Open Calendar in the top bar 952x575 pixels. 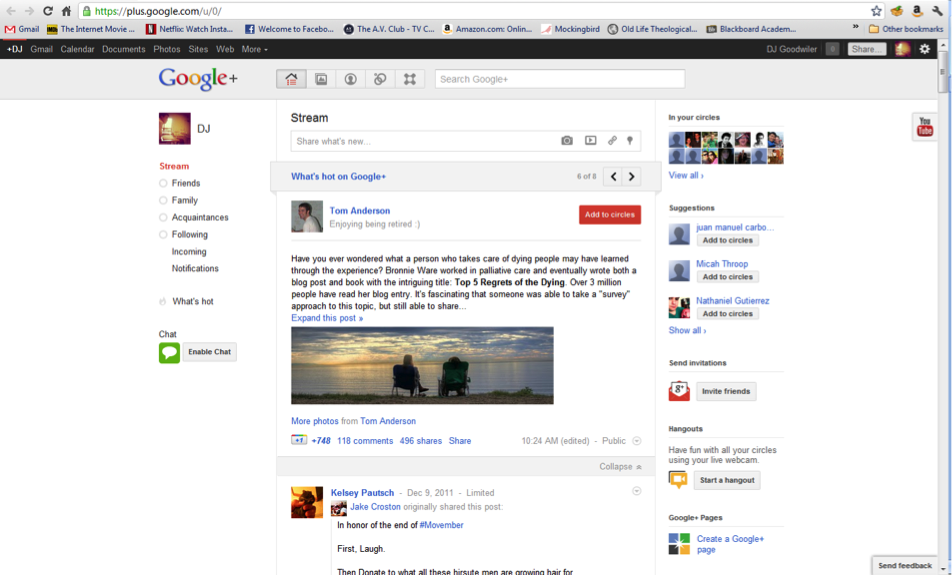pos(77,49)
